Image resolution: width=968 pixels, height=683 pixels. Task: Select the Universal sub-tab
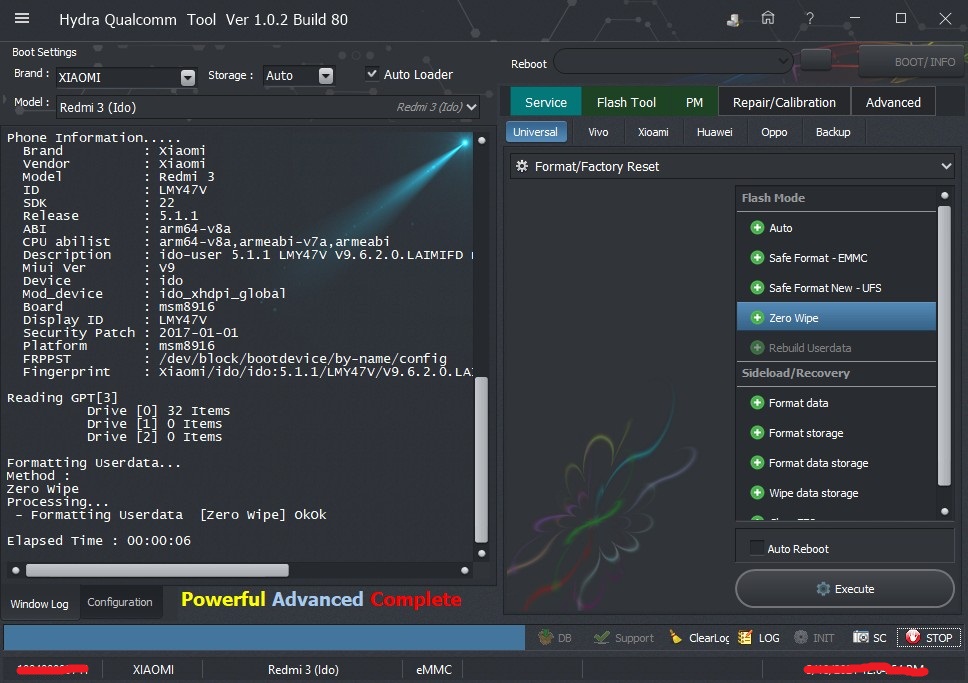(x=535, y=132)
